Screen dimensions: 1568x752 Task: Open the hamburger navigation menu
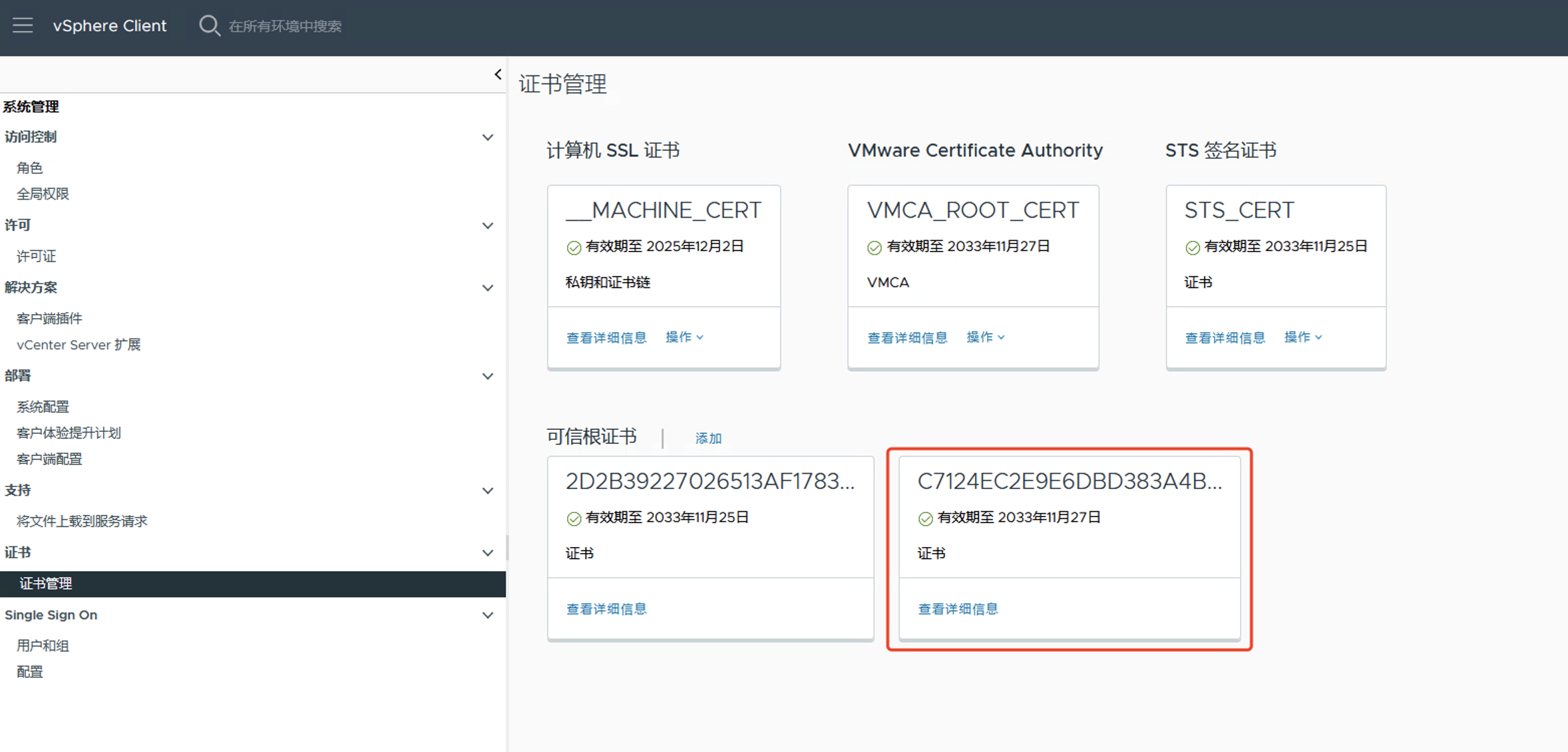click(23, 26)
